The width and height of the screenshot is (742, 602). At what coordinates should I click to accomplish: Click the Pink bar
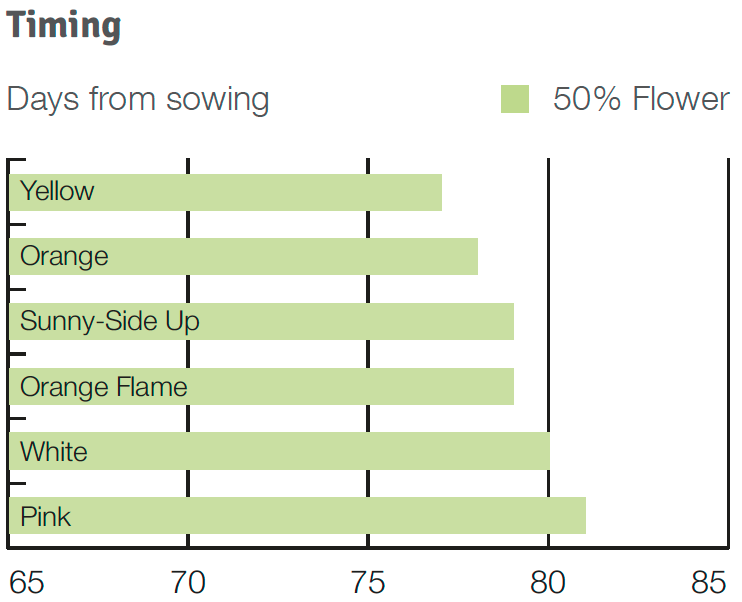[x=298, y=515]
